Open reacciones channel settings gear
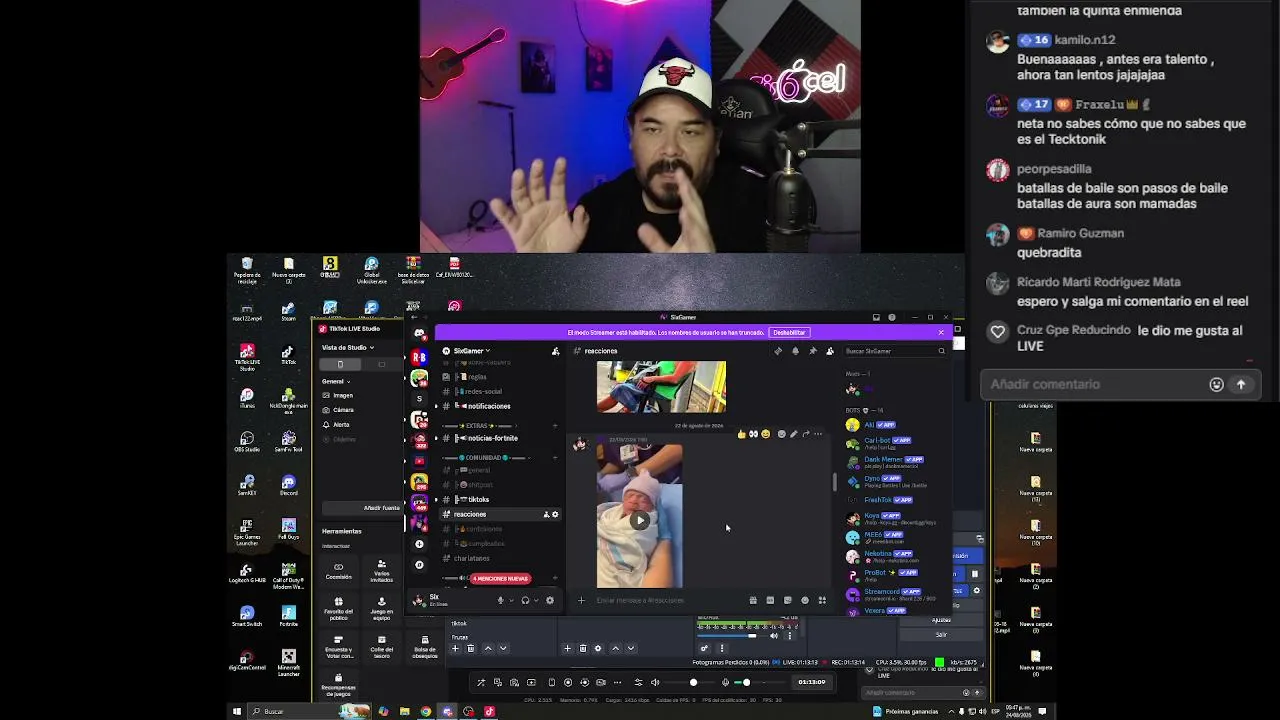1280x720 pixels. (x=555, y=514)
